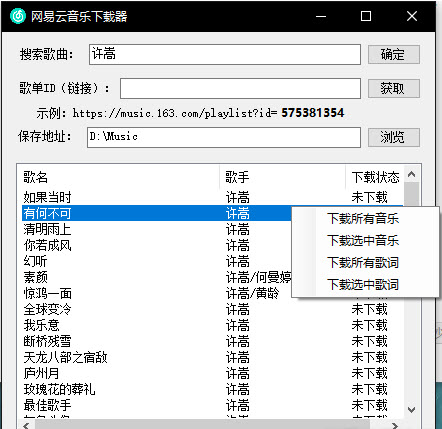Click horizontal scrollbar left arrow
Viewport: 442px width, 429px height.
pos(26,425)
